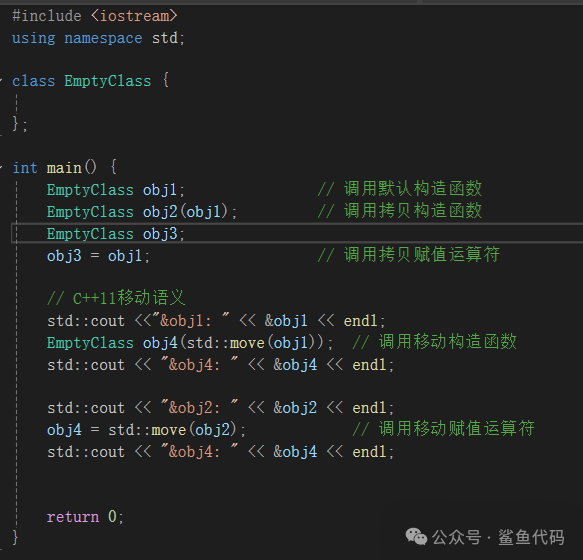The height and width of the screenshot is (560, 583).
Task: Click 'EmptyClass' in the class declaration line
Action: click(x=108, y=81)
